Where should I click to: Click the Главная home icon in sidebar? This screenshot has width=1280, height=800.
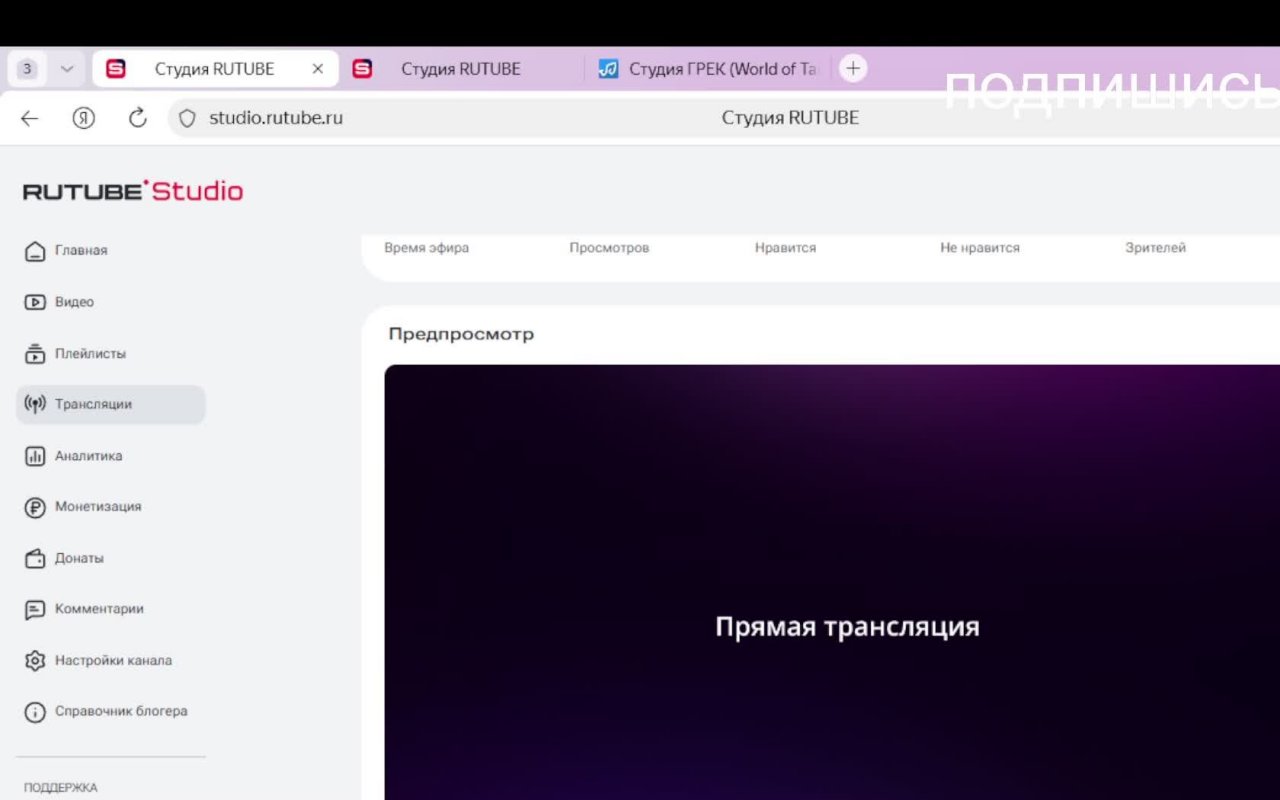pyautogui.click(x=35, y=251)
